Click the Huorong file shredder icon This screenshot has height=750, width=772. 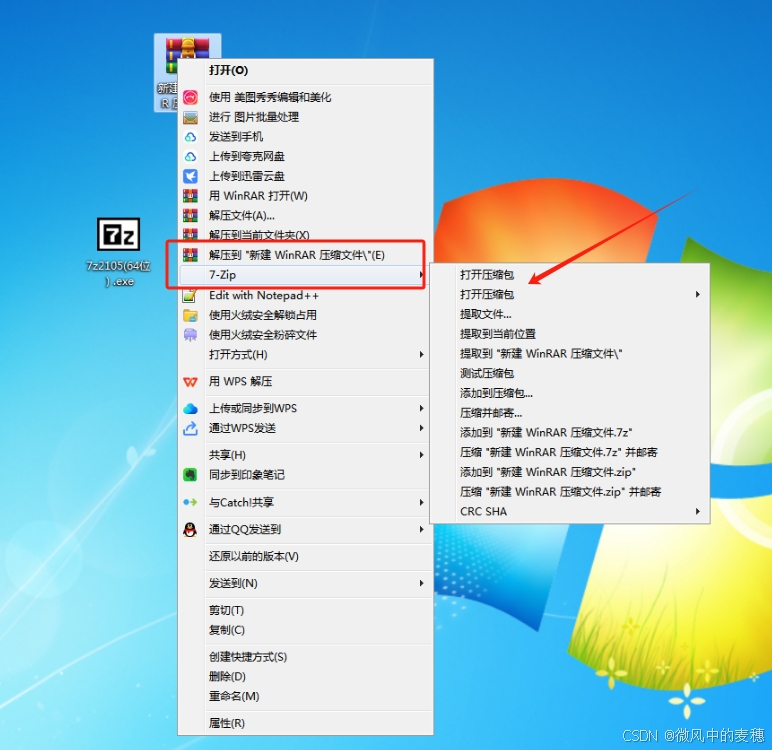191,335
